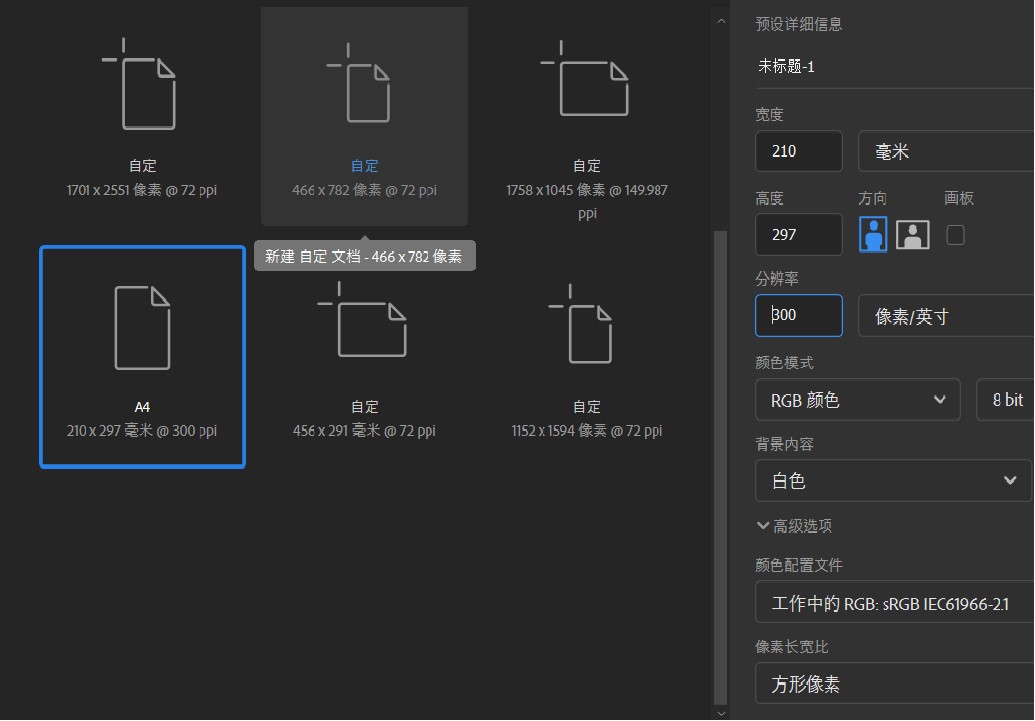Toggle the landscape orientation option
The height and width of the screenshot is (721, 1035).
pos(912,234)
